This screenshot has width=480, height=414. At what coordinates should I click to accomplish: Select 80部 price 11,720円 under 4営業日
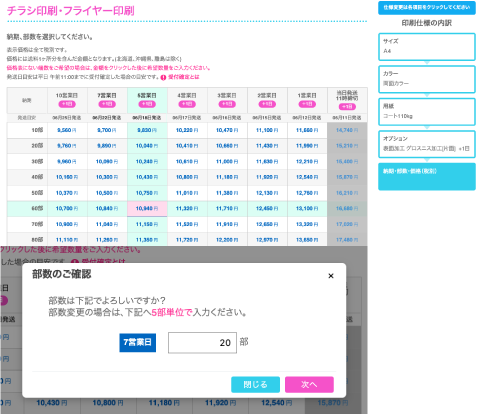(187, 239)
